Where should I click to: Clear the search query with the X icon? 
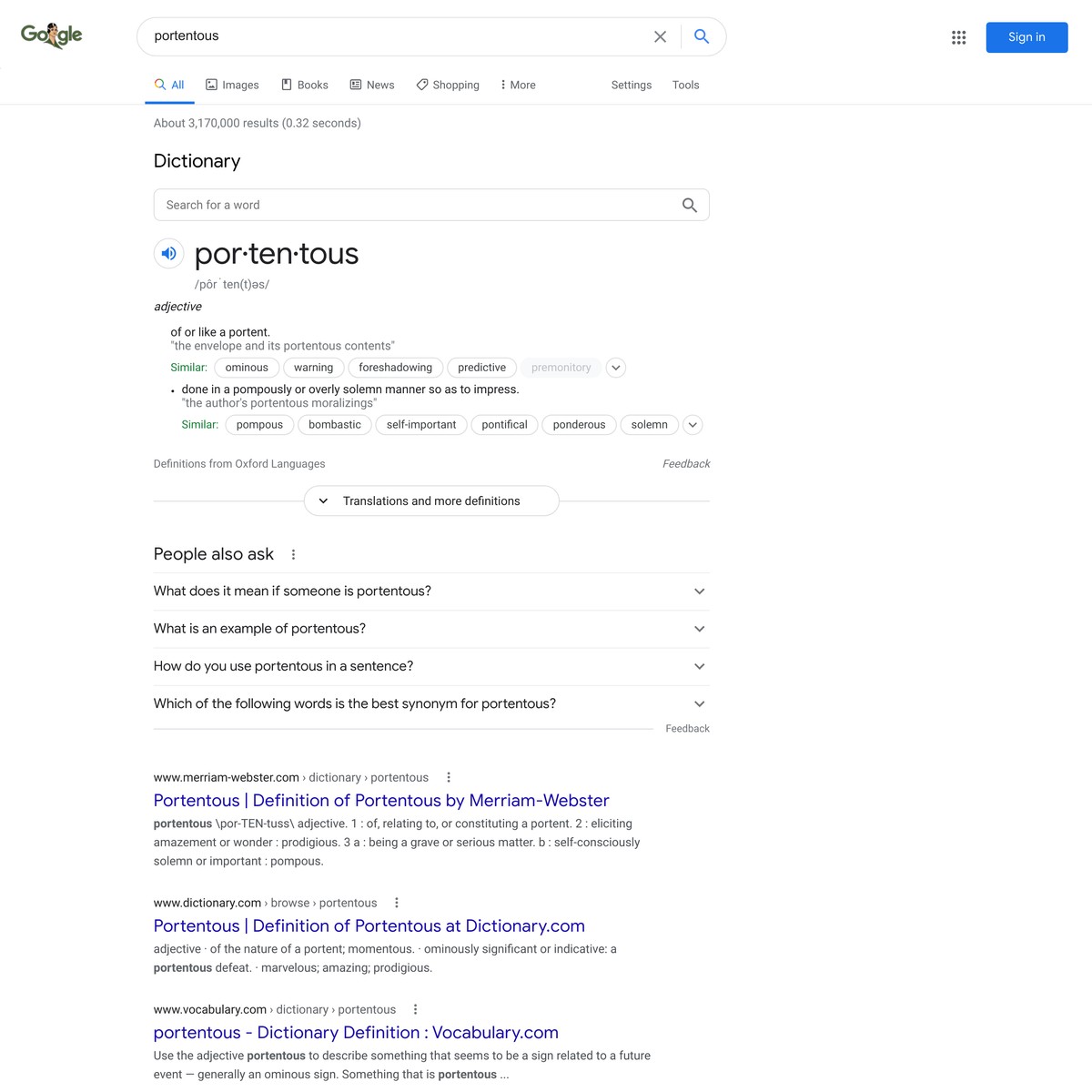tap(660, 36)
